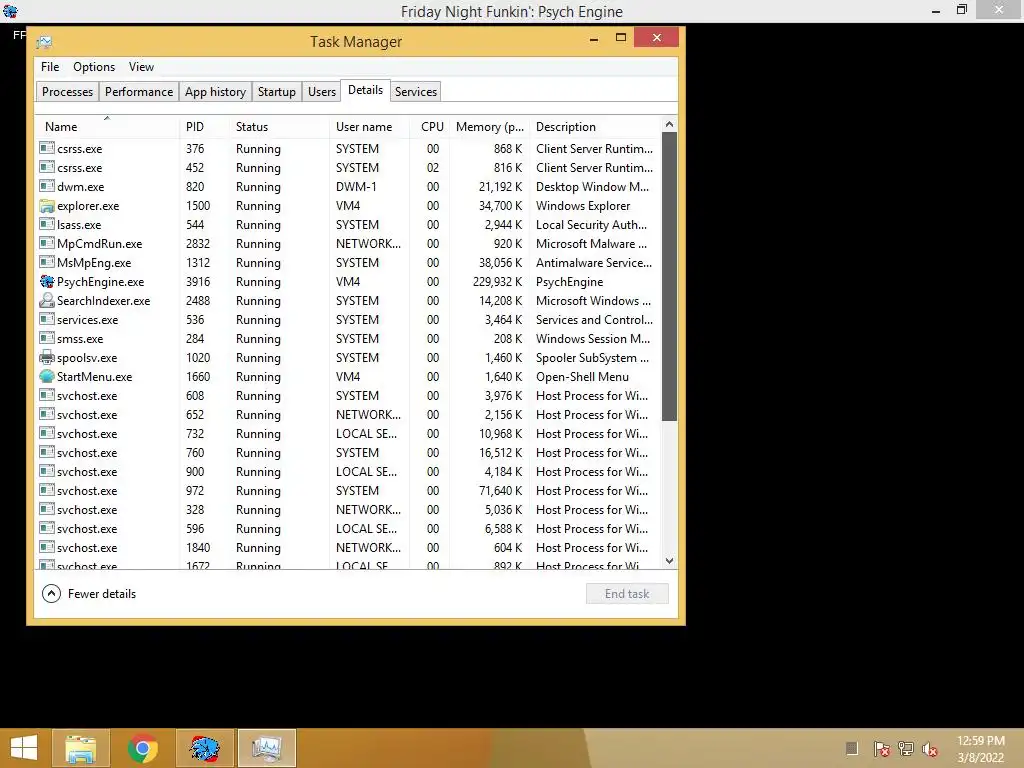The height and width of the screenshot is (768, 1024).
Task: Switch to the Processes tab
Action: point(67,91)
